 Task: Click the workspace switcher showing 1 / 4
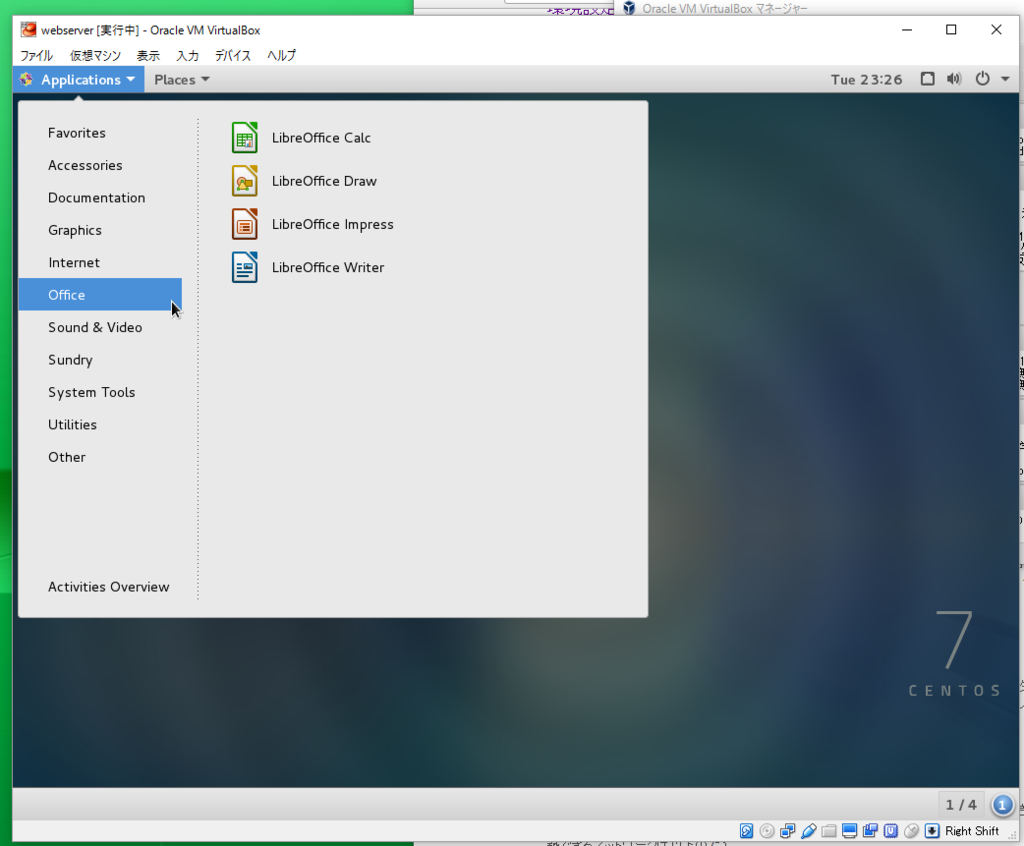(x=961, y=805)
